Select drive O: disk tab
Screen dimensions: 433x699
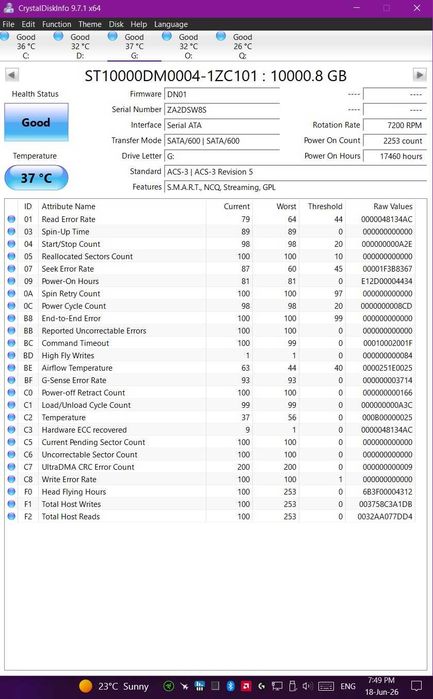[188, 46]
